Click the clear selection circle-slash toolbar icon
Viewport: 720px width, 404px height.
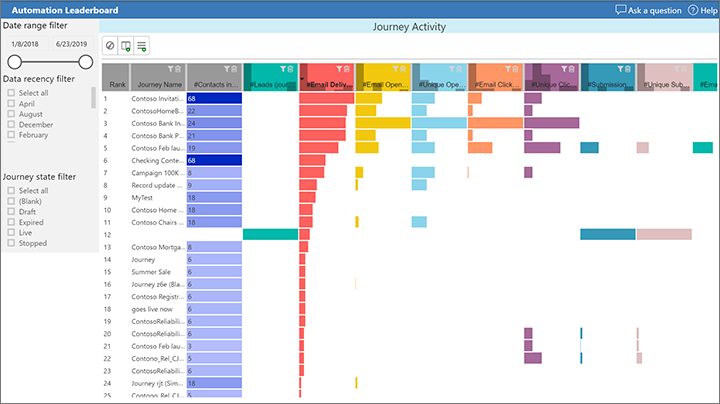pyautogui.click(x=110, y=45)
